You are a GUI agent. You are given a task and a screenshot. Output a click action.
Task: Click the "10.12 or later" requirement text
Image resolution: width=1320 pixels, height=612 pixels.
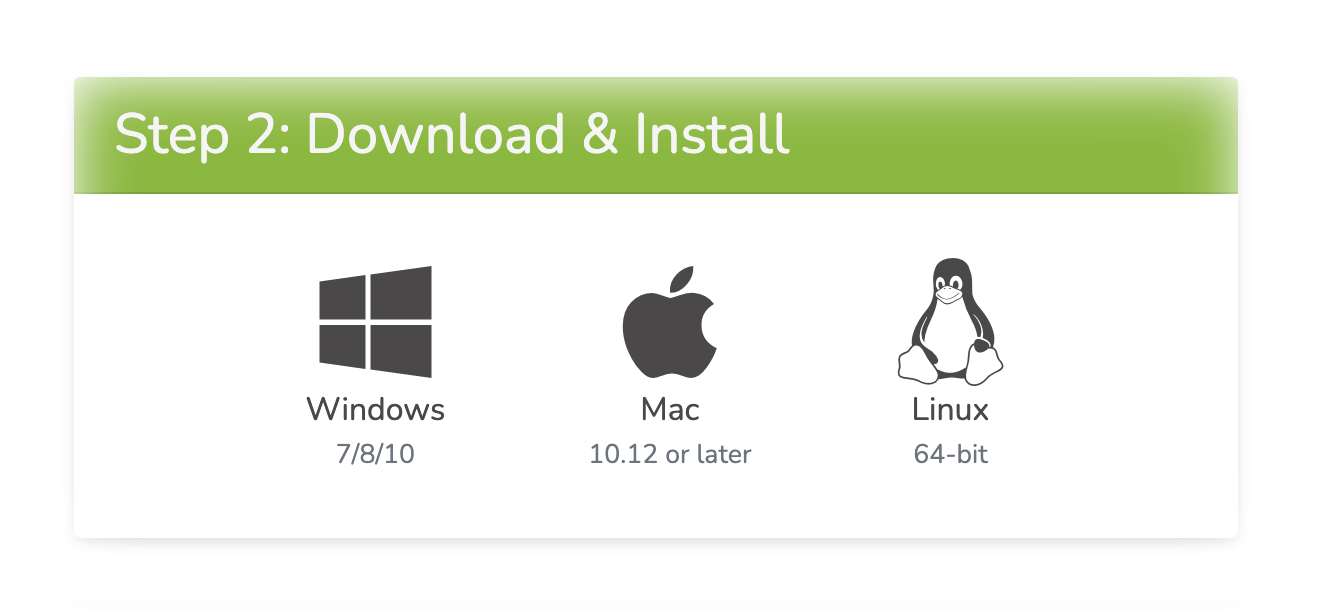[670, 454]
